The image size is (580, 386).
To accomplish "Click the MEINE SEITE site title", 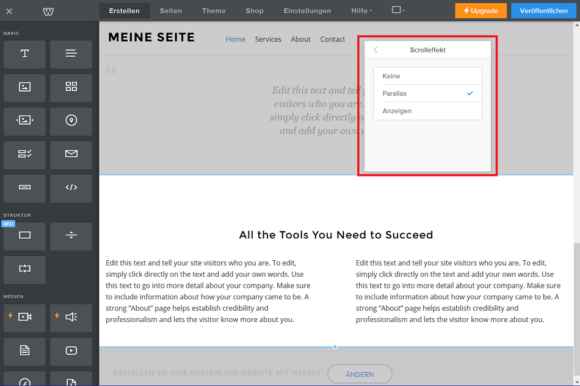I will (151, 37).
